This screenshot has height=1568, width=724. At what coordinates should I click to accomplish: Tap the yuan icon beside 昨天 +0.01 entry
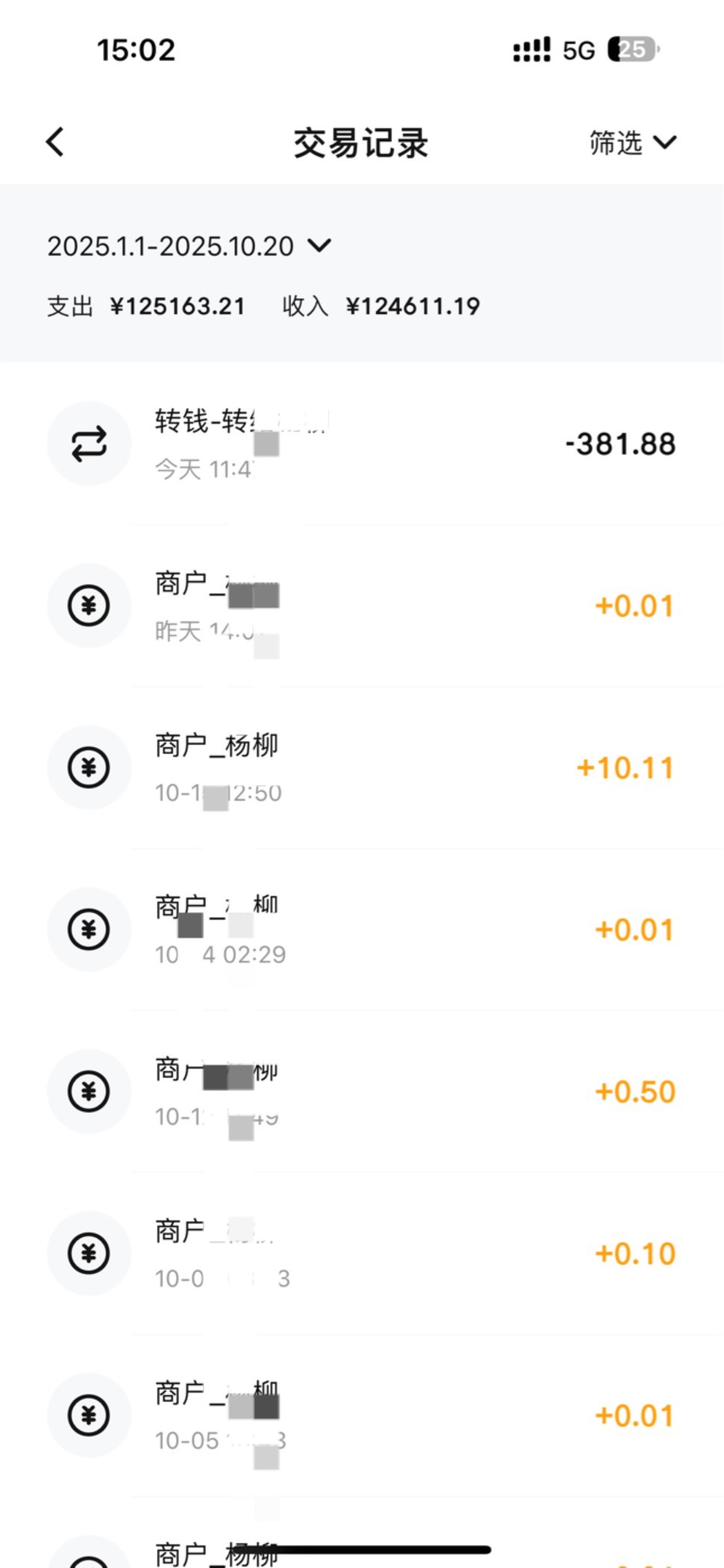(89, 606)
